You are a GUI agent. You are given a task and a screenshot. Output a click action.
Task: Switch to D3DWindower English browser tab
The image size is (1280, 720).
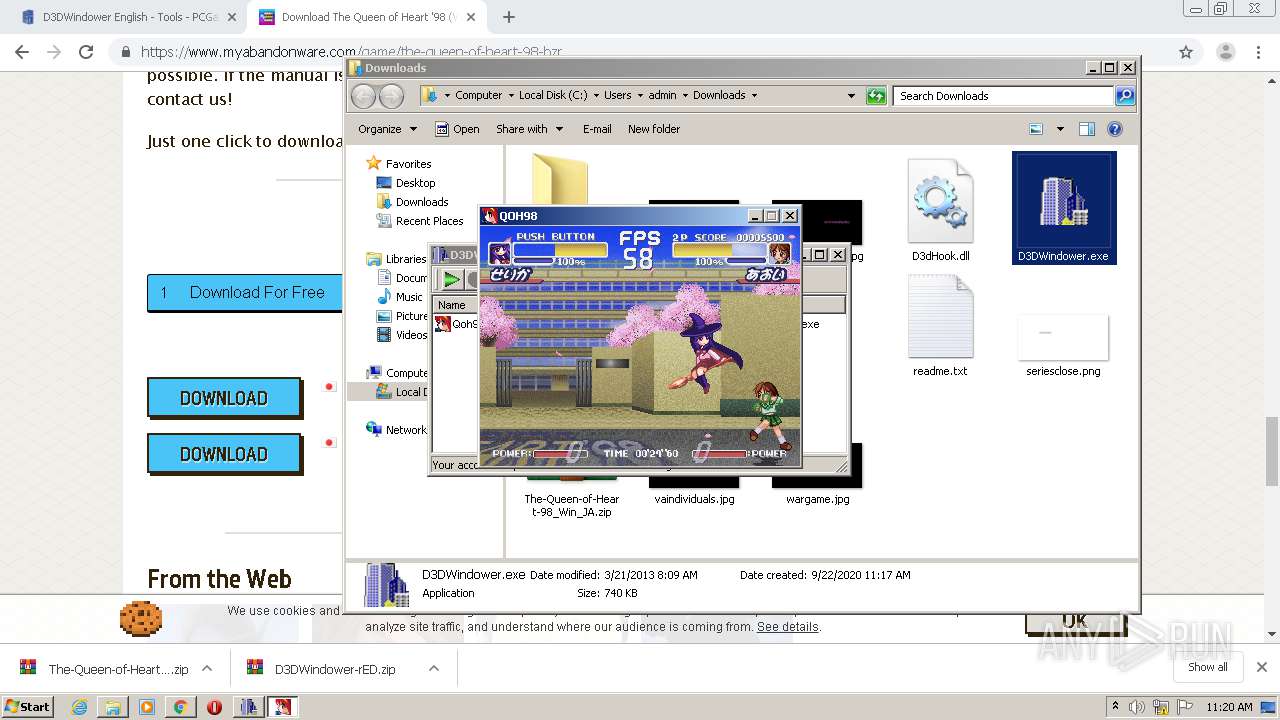(x=130, y=17)
